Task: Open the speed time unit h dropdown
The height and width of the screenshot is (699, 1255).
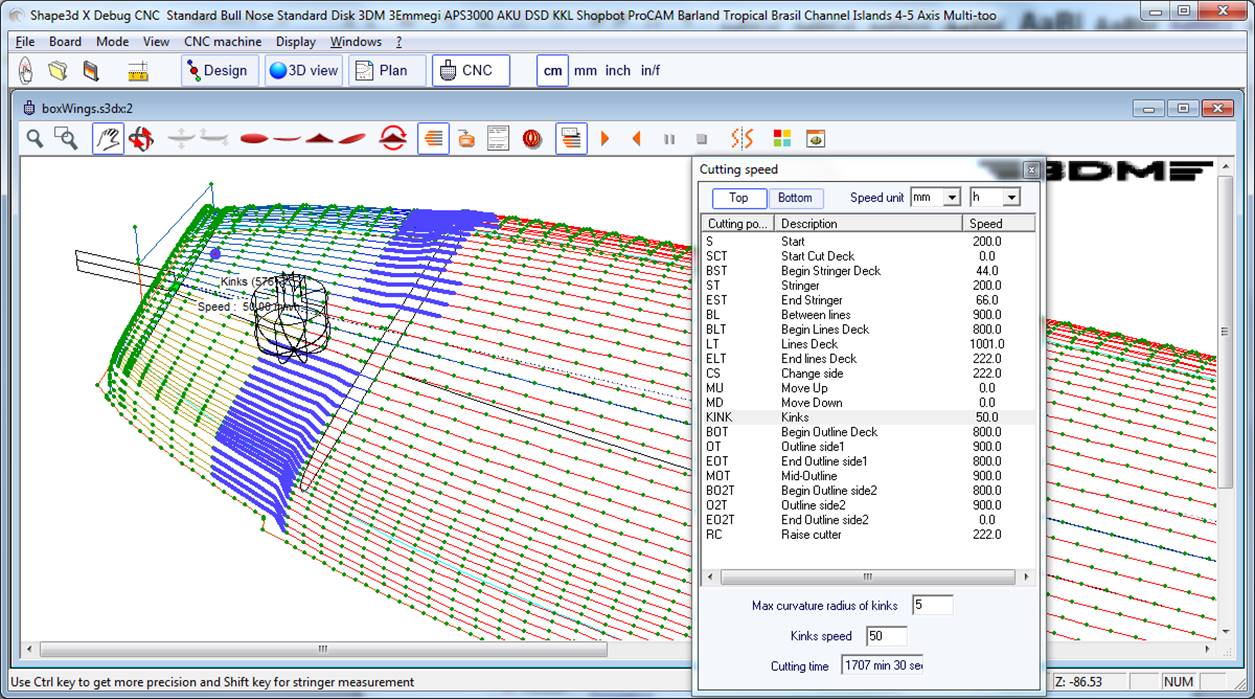Action: pos(1011,198)
